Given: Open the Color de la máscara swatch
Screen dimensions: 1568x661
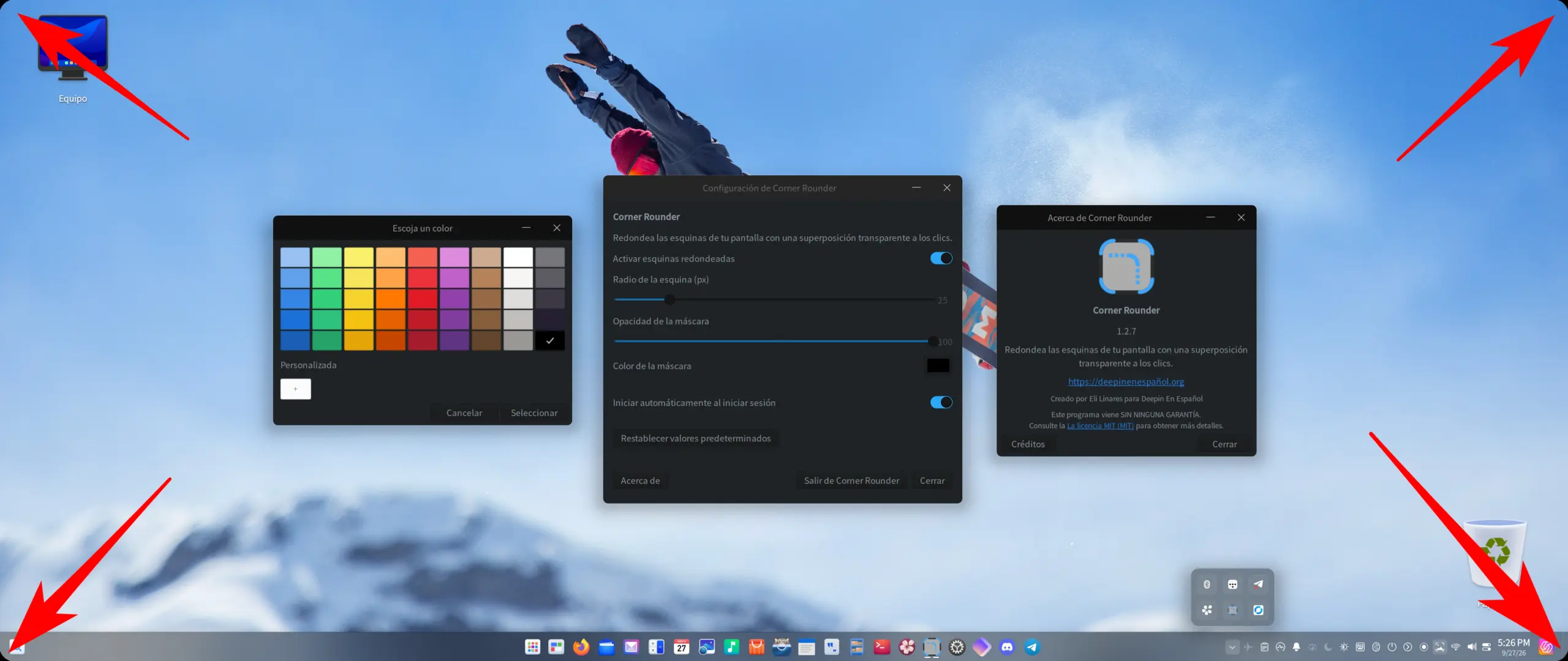Looking at the screenshot, I should [x=938, y=366].
